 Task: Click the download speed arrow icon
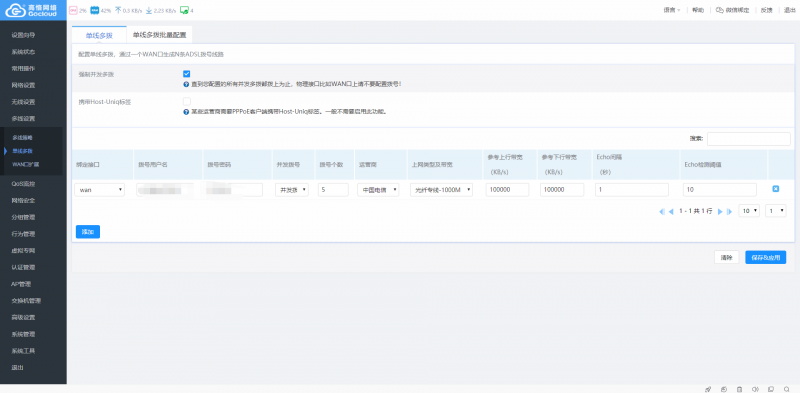click(148, 10)
